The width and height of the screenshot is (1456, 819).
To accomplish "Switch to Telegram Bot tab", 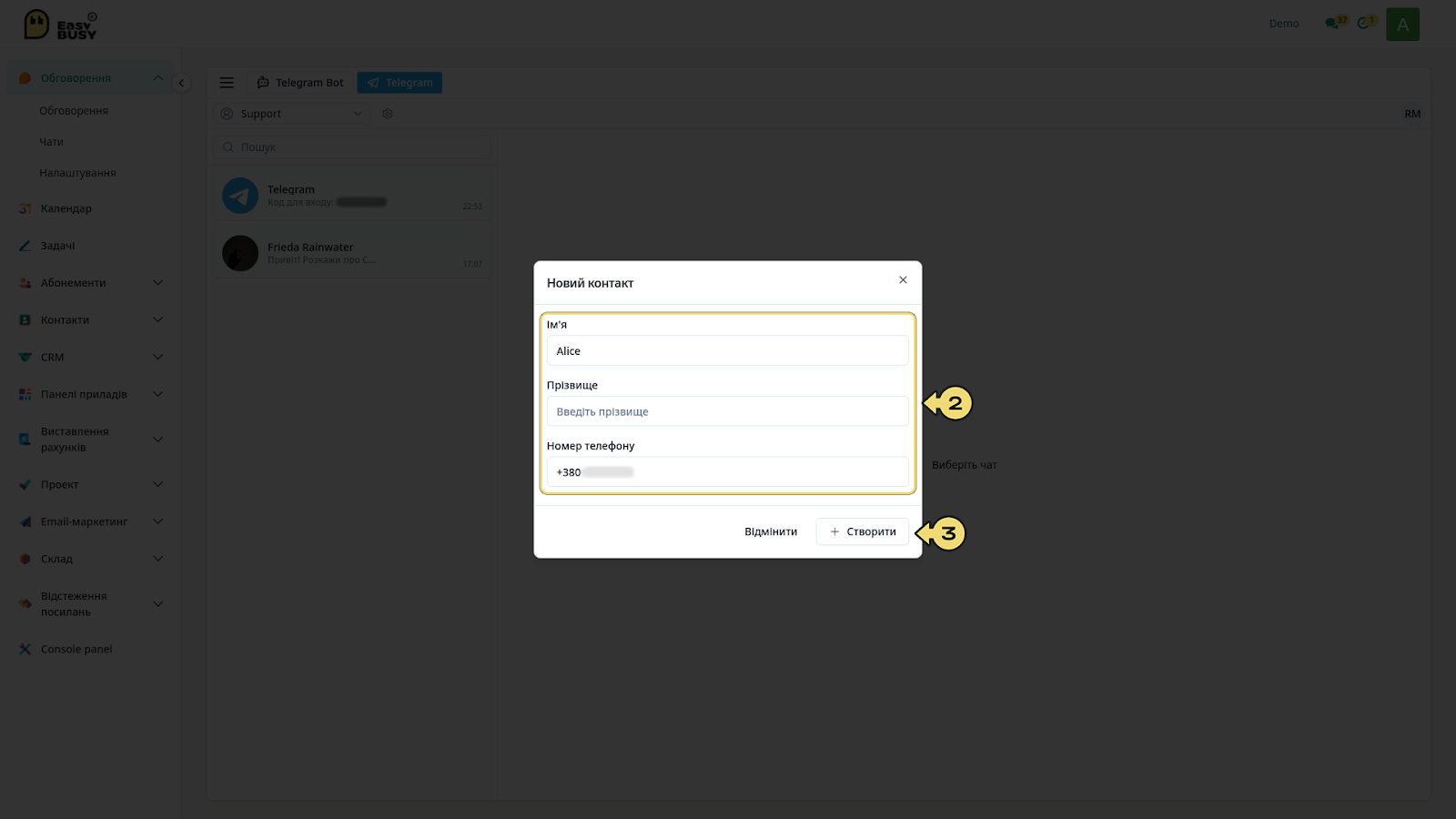I will tap(300, 83).
